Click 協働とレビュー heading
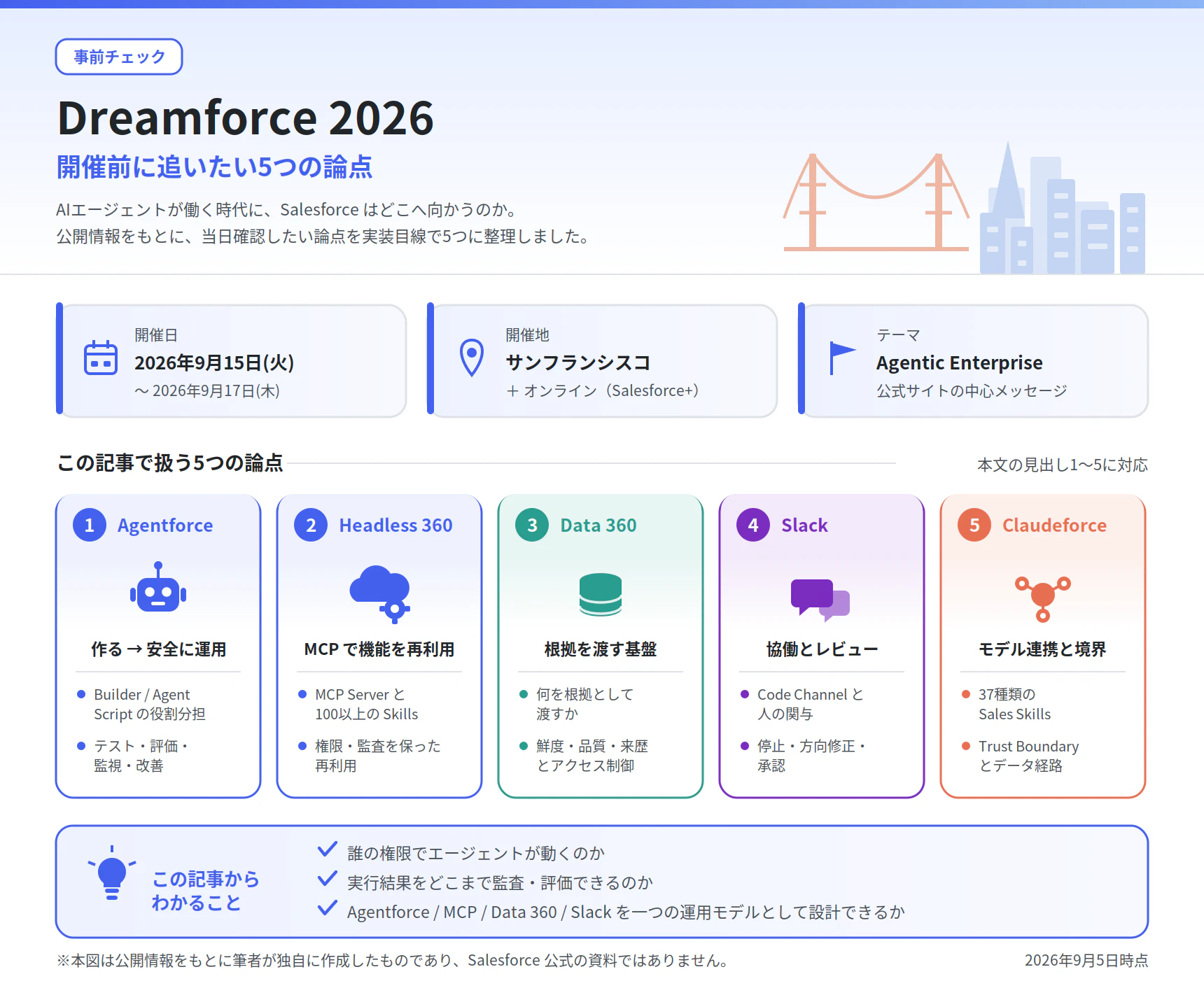Image resolution: width=1204 pixels, height=988 pixels. click(x=822, y=649)
